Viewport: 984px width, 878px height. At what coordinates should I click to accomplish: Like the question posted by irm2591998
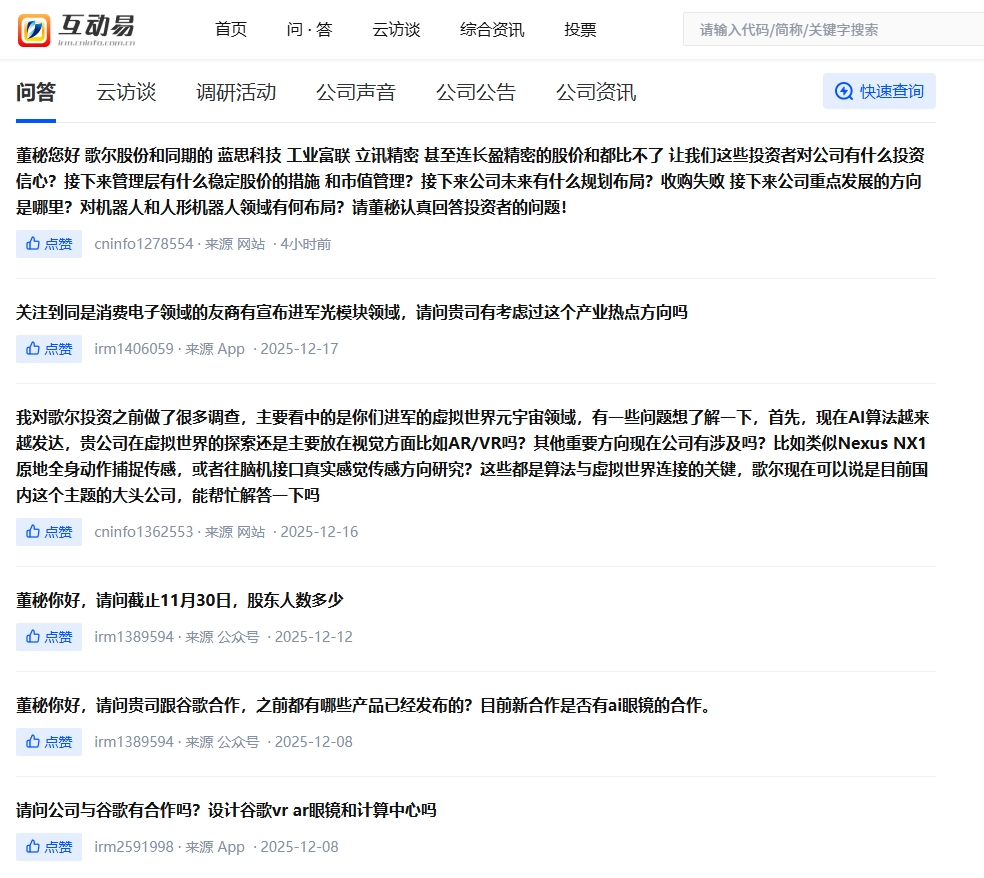coord(49,846)
